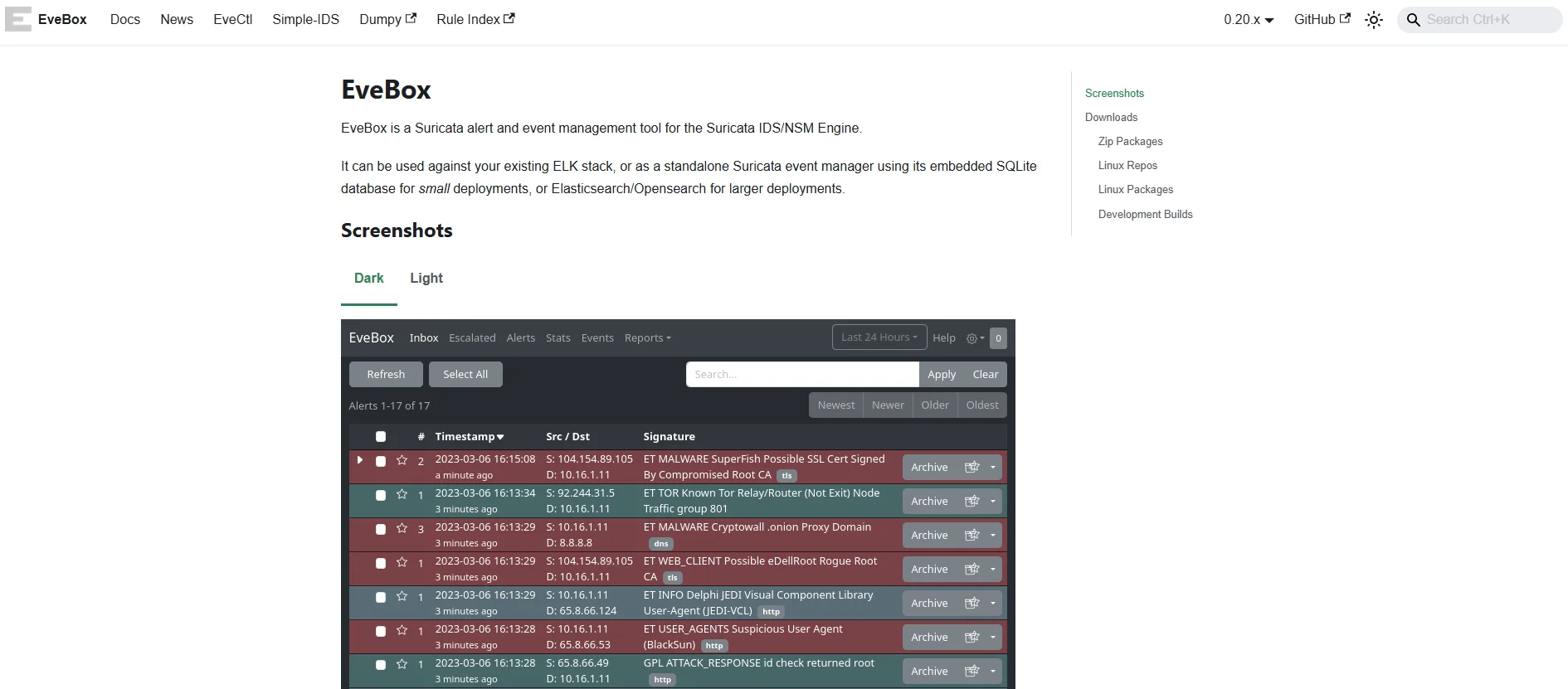This screenshot has width=1568, height=689.
Task: Check the Cryptowall .onion alert checkbox
Action: (381, 529)
